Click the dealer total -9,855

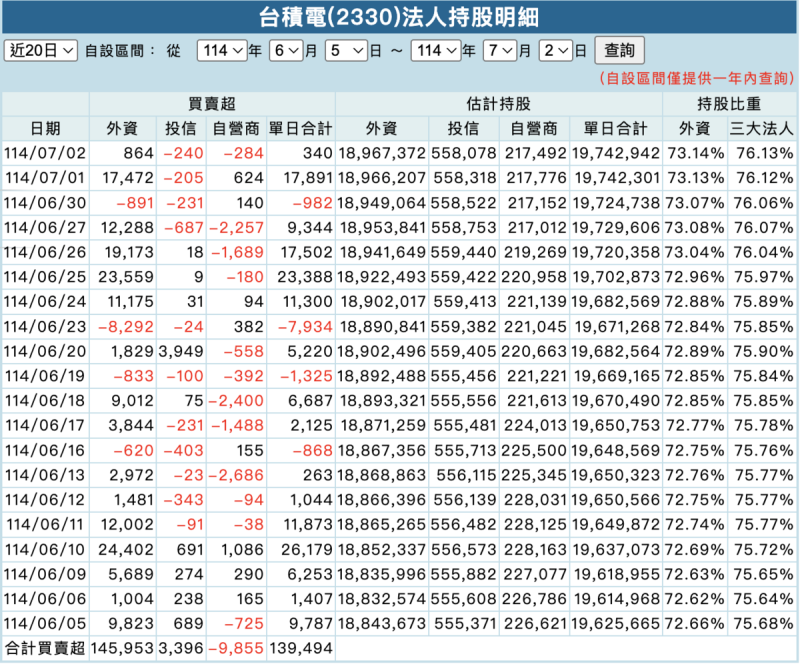236,648
